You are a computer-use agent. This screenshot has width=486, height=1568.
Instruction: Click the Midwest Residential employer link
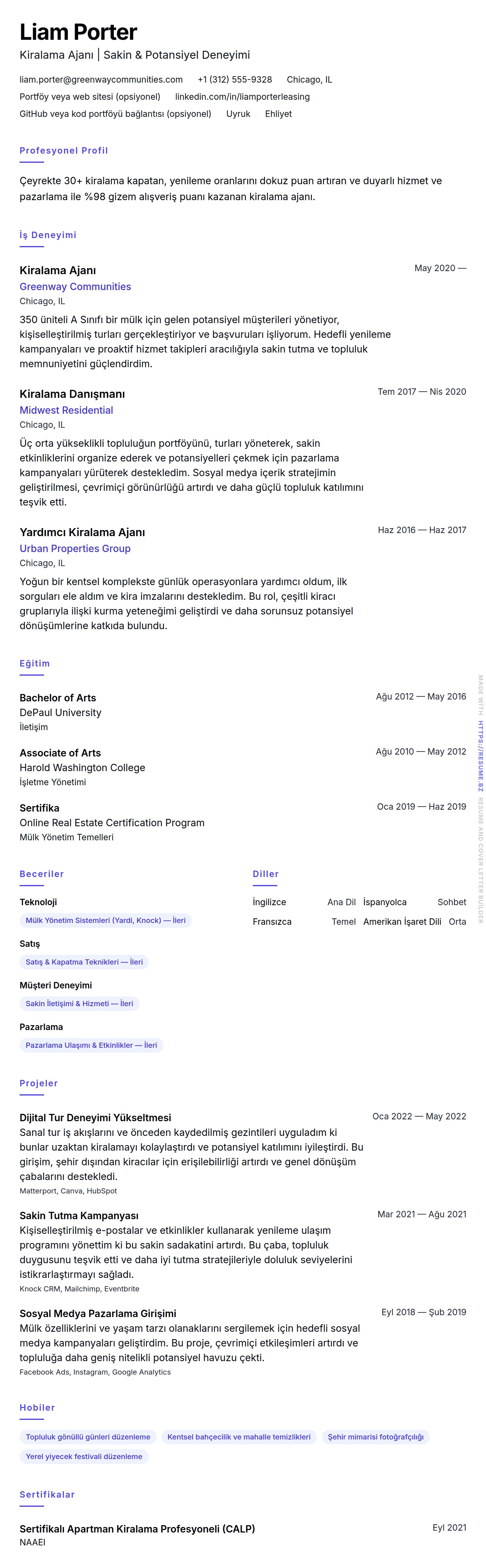(66, 410)
